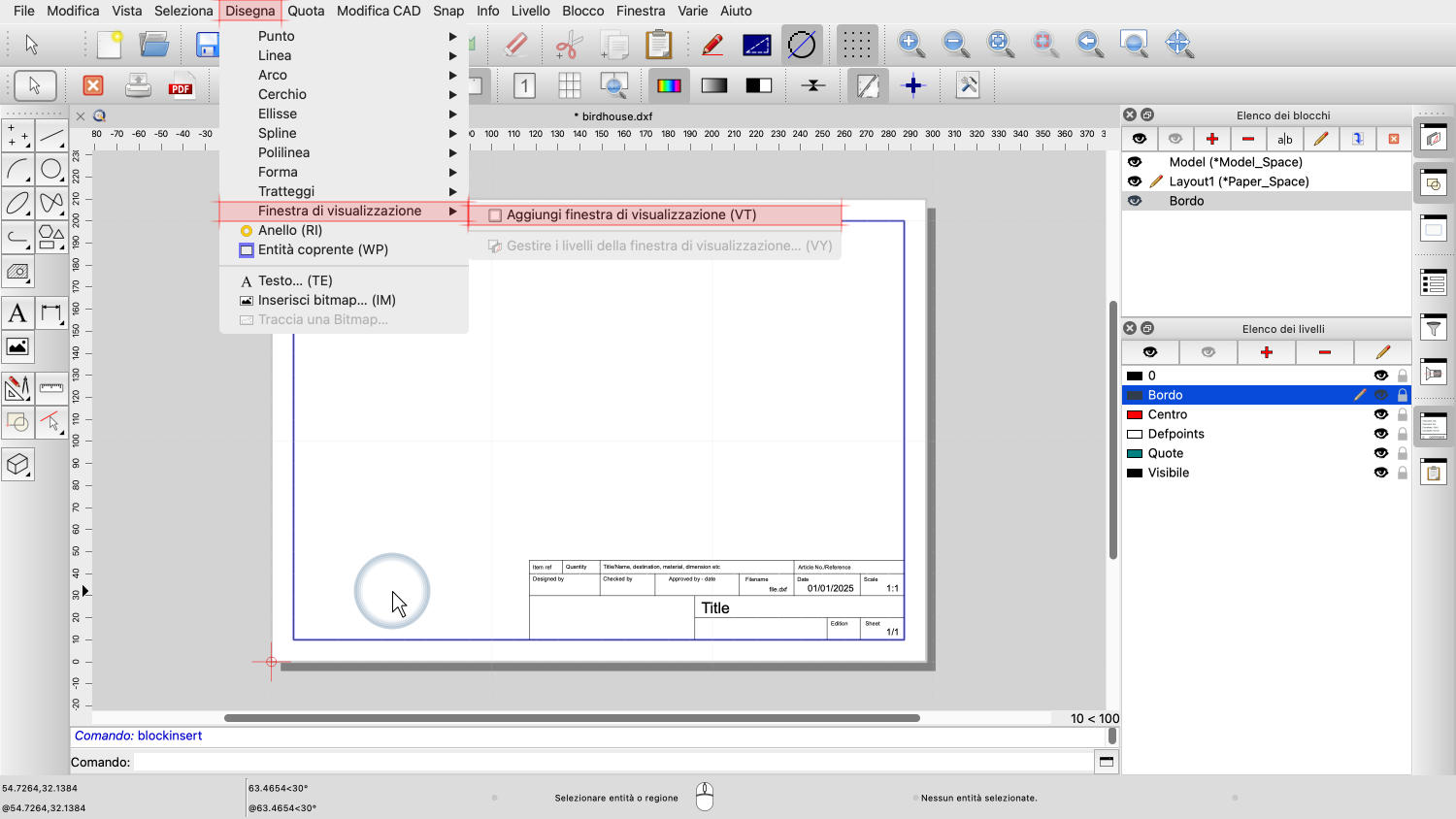This screenshot has width=1456, height=819.
Task: Click the paste clipboard icon
Action: point(658,45)
